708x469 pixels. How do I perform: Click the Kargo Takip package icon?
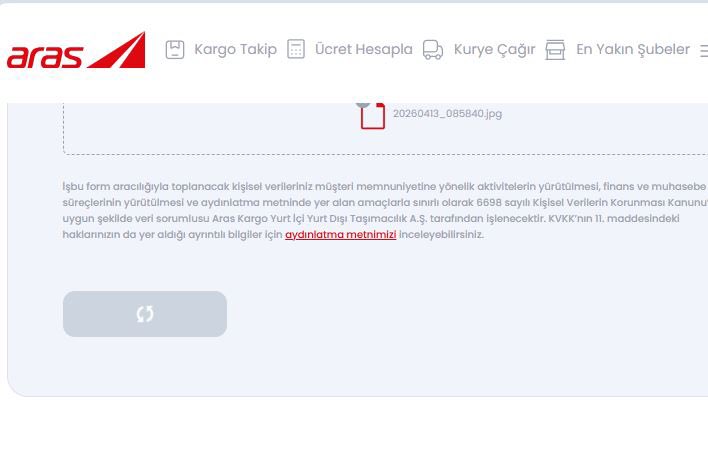click(x=175, y=50)
